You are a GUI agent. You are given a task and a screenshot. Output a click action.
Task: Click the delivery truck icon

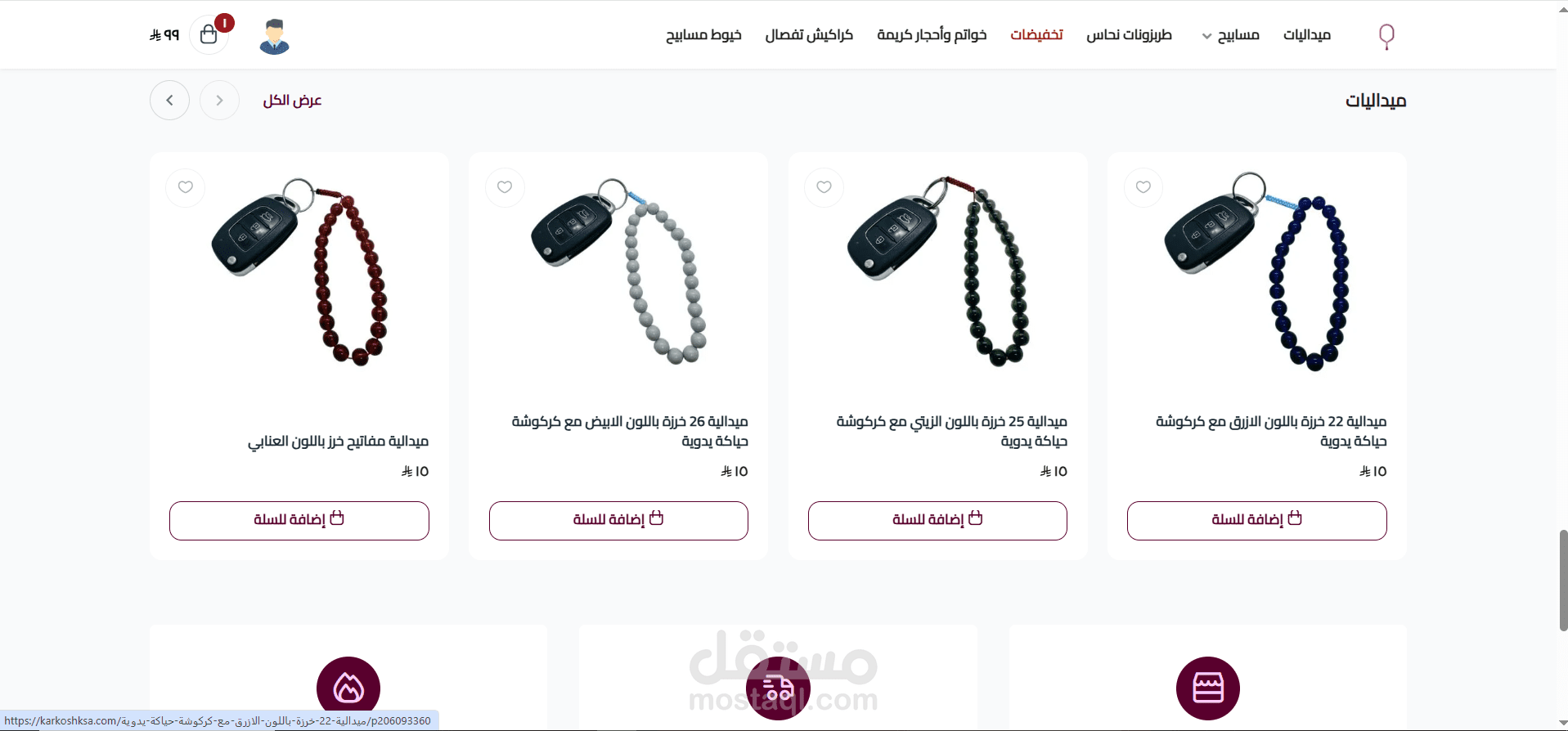pos(778,688)
